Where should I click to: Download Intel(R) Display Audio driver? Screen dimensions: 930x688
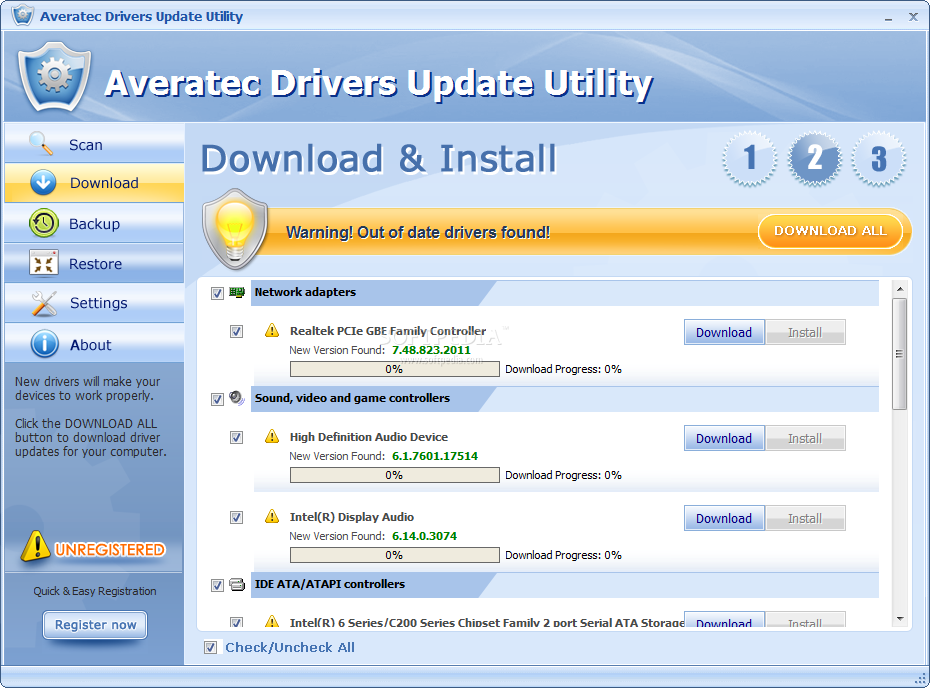click(724, 518)
